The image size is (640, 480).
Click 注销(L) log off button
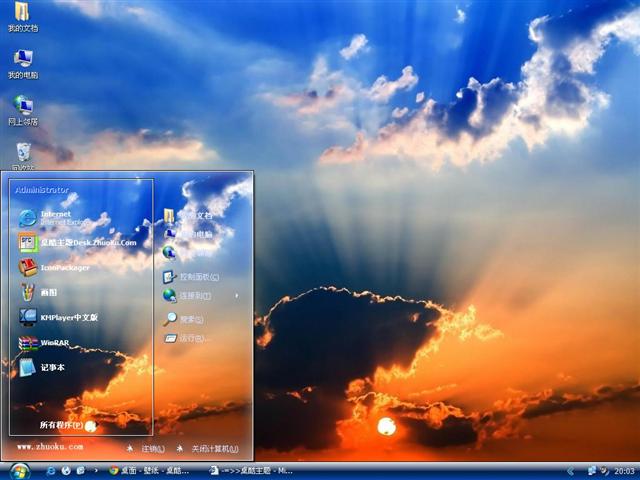(146, 449)
